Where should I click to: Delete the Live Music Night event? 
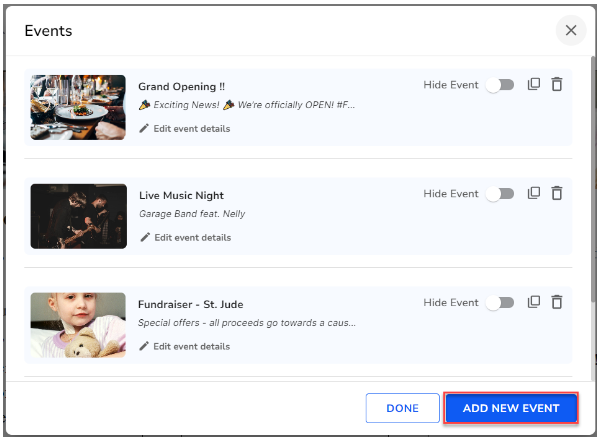tap(557, 193)
